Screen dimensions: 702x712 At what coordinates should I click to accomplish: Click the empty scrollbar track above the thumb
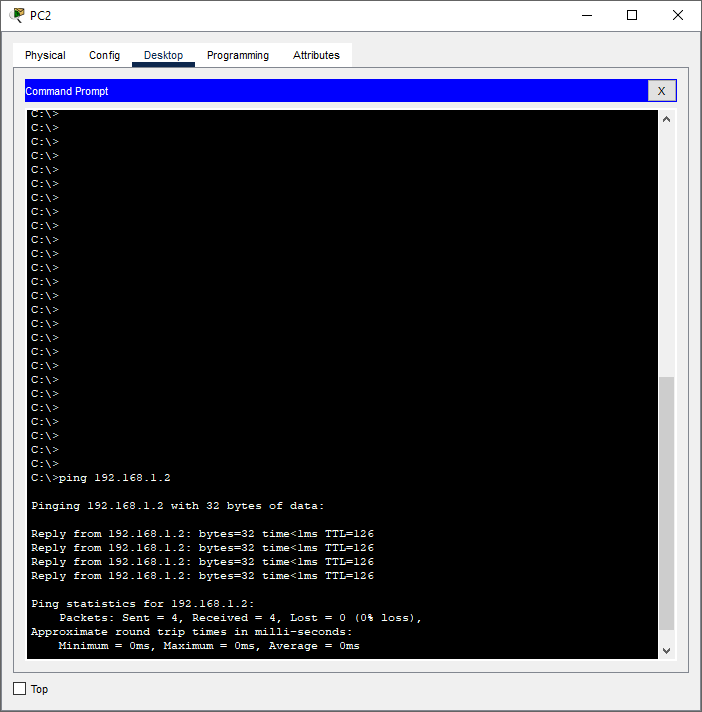point(667,250)
